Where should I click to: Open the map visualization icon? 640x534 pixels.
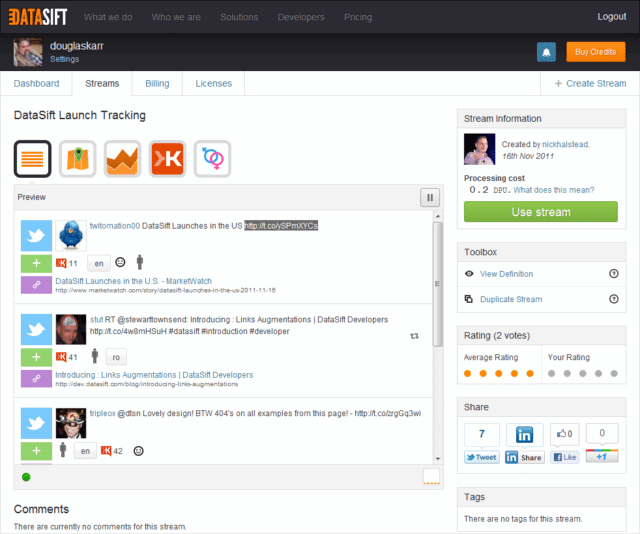click(78, 159)
